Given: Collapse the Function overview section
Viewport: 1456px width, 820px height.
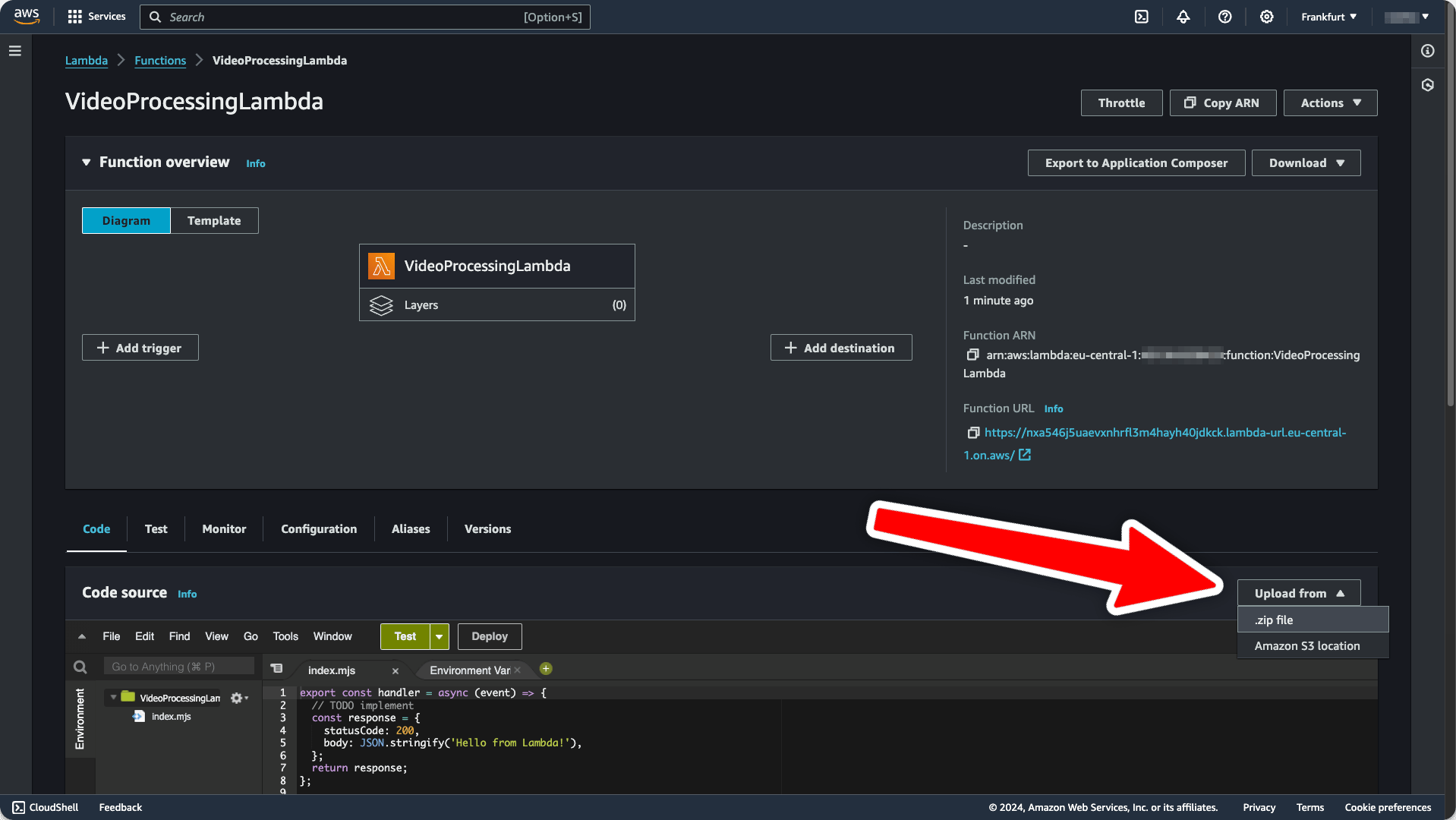Looking at the screenshot, I should click(86, 162).
